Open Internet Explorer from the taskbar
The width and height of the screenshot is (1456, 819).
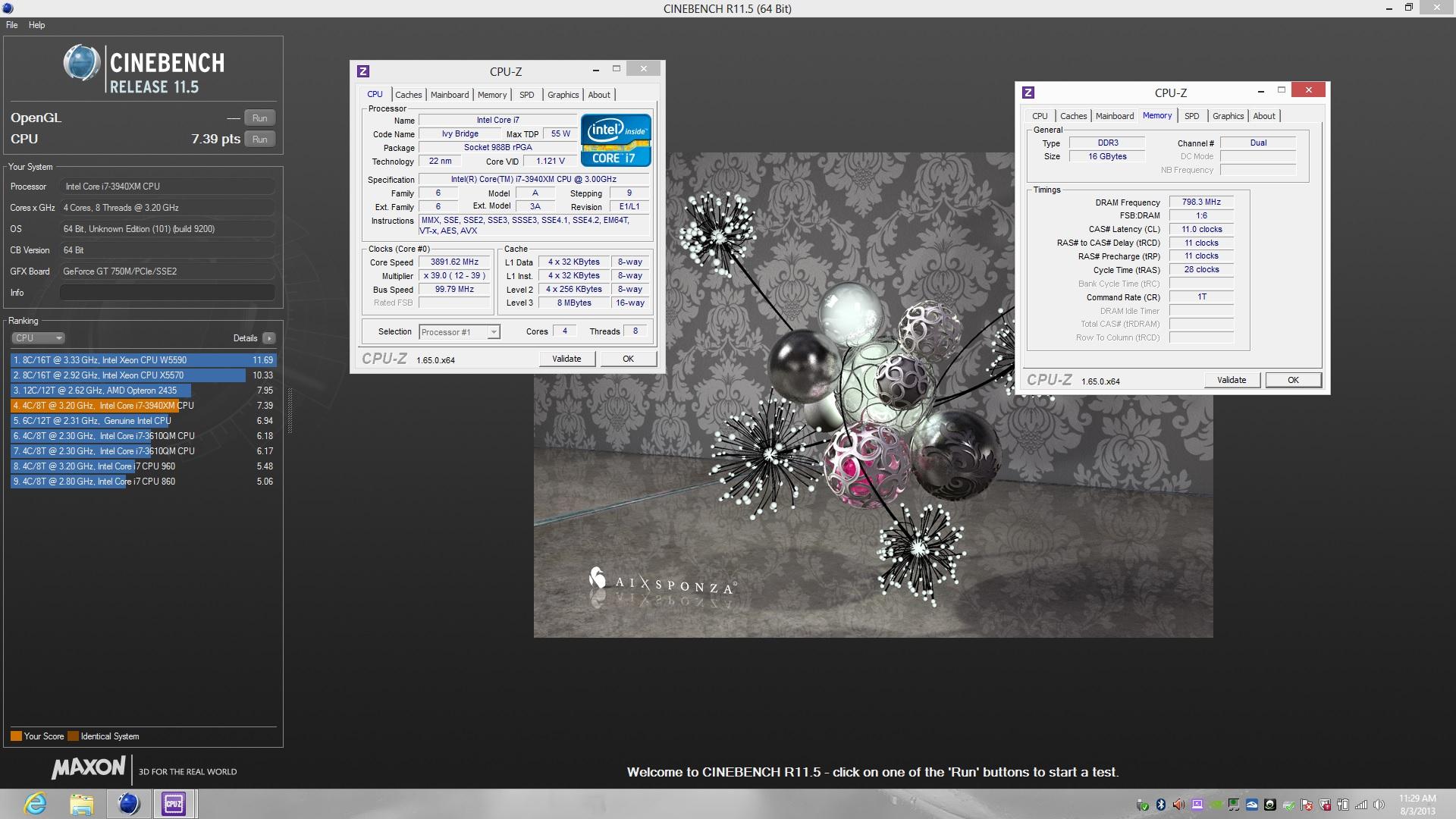click(x=35, y=804)
